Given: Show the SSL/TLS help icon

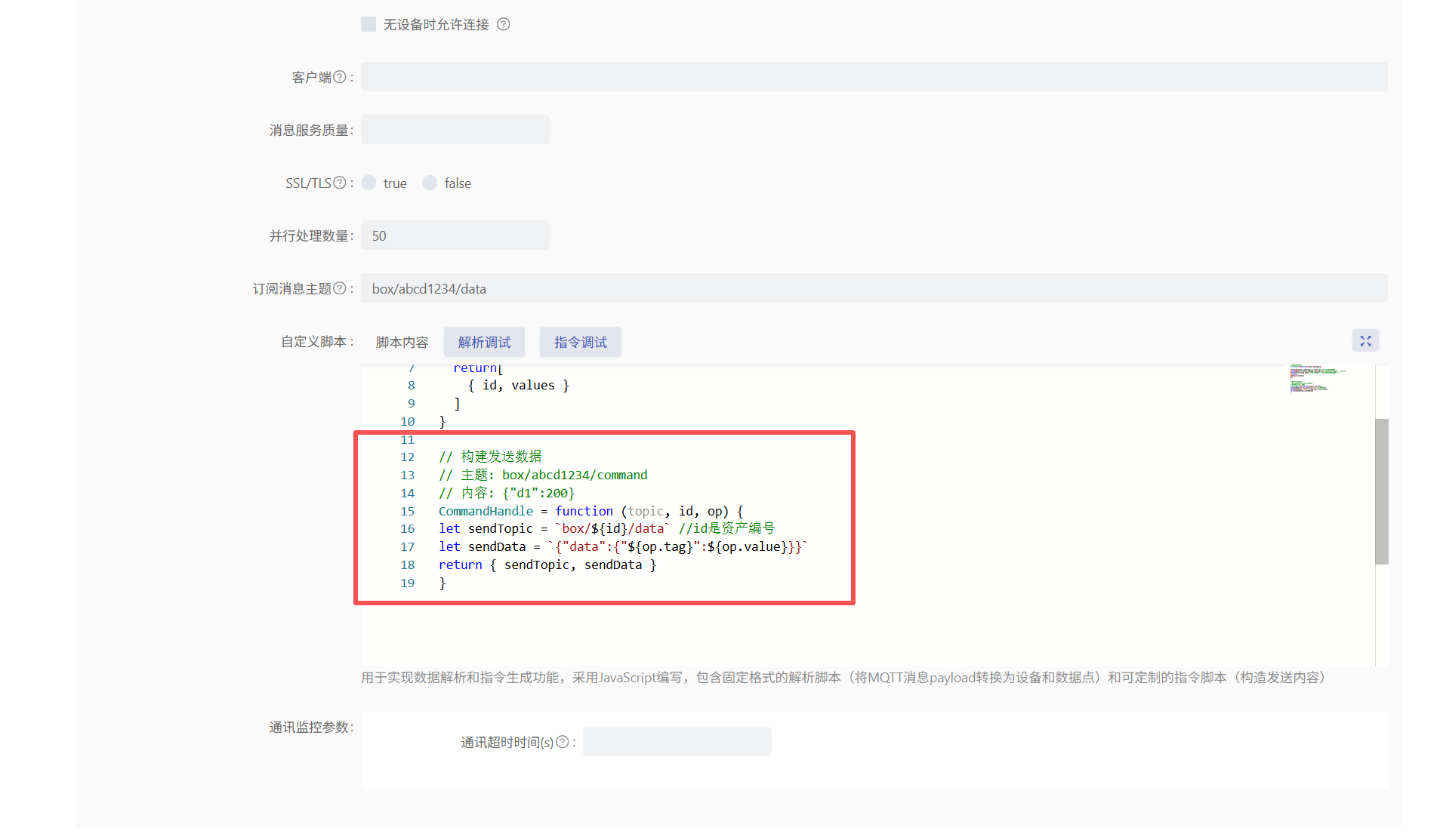Looking at the screenshot, I should pos(340,183).
